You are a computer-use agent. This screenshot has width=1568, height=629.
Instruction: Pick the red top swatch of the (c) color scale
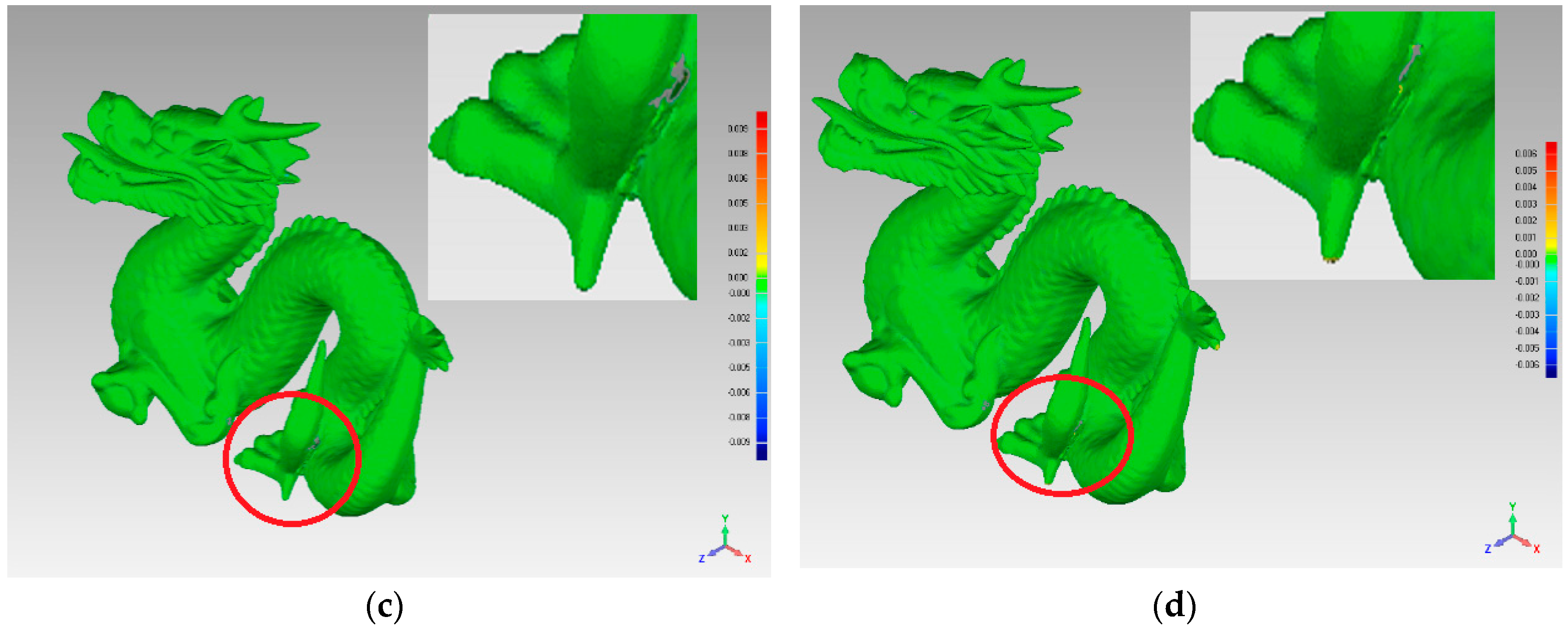(x=761, y=120)
